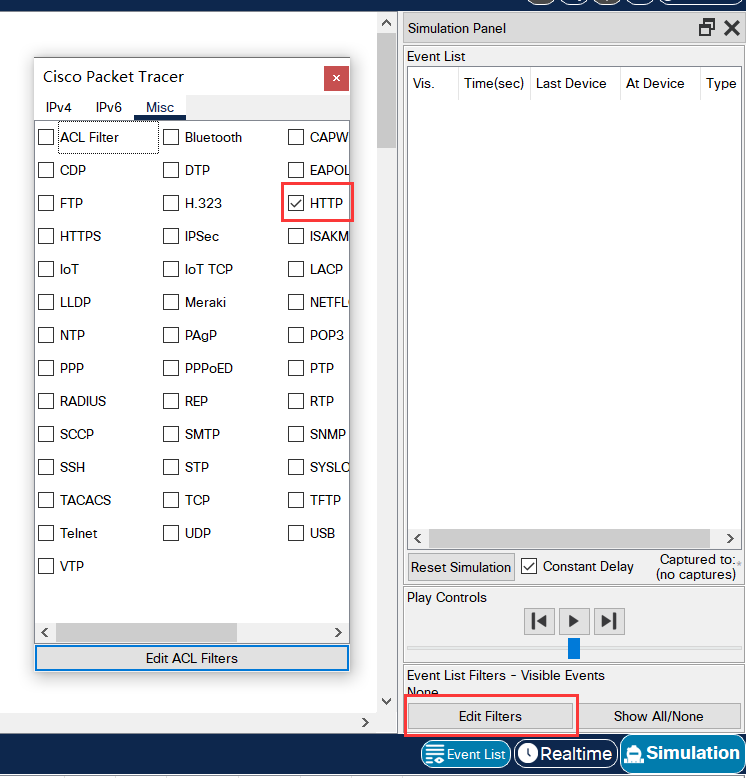Check the TCP protocol box

171,500
